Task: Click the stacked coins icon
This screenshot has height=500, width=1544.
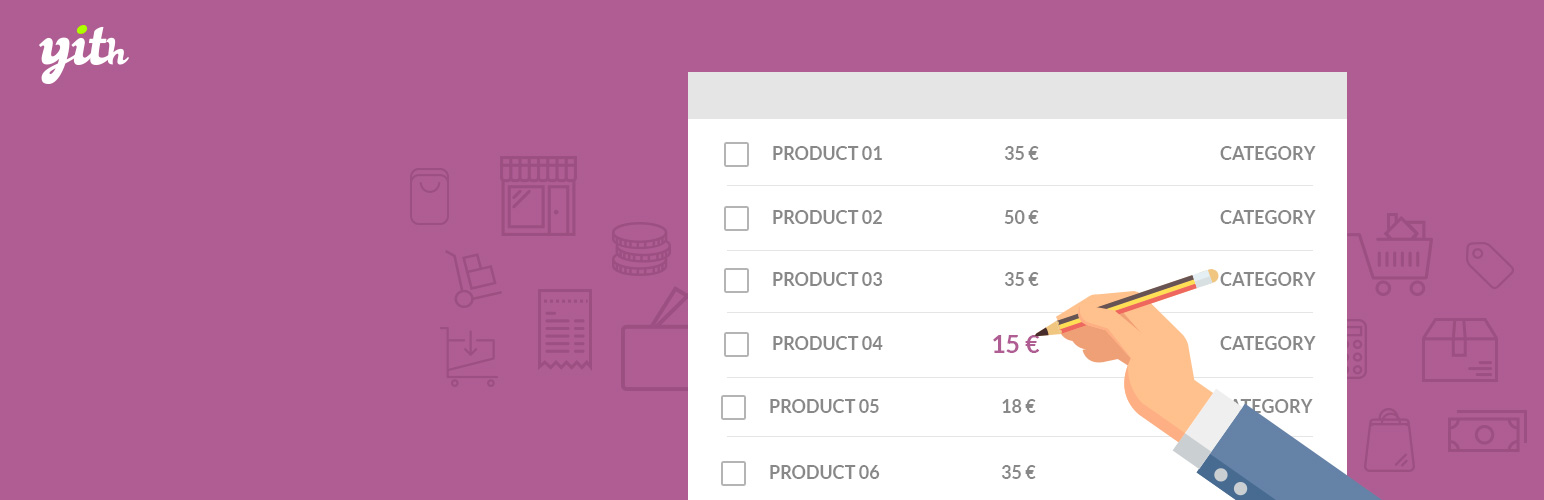Action: pos(640,249)
